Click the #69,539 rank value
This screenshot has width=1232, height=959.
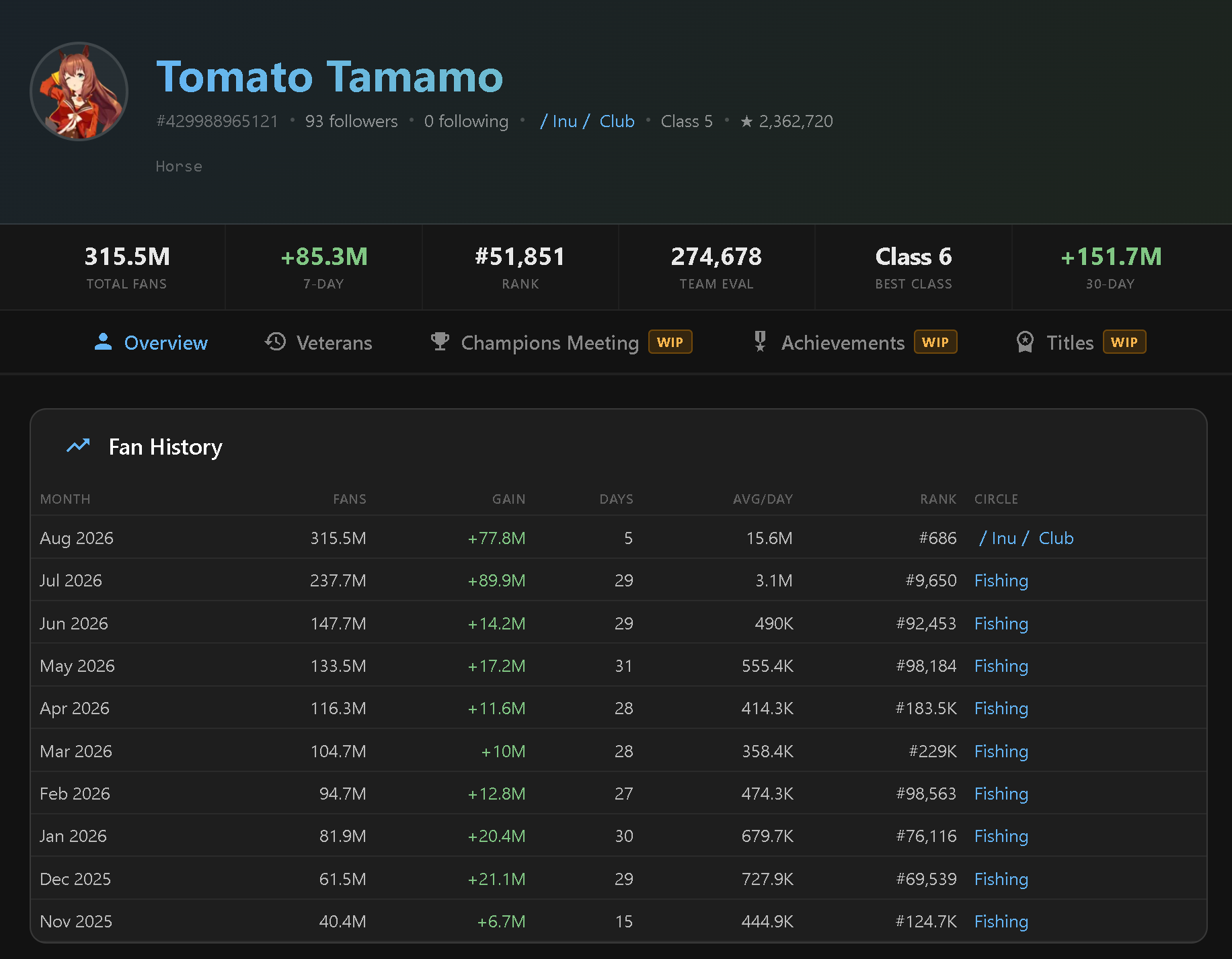[x=927, y=879]
